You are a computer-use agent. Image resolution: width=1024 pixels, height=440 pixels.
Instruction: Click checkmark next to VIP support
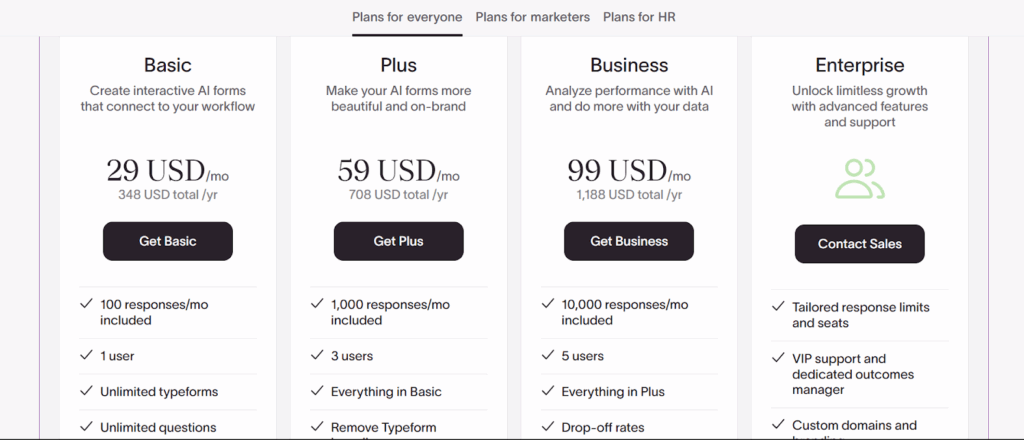(x=778, y=358)
